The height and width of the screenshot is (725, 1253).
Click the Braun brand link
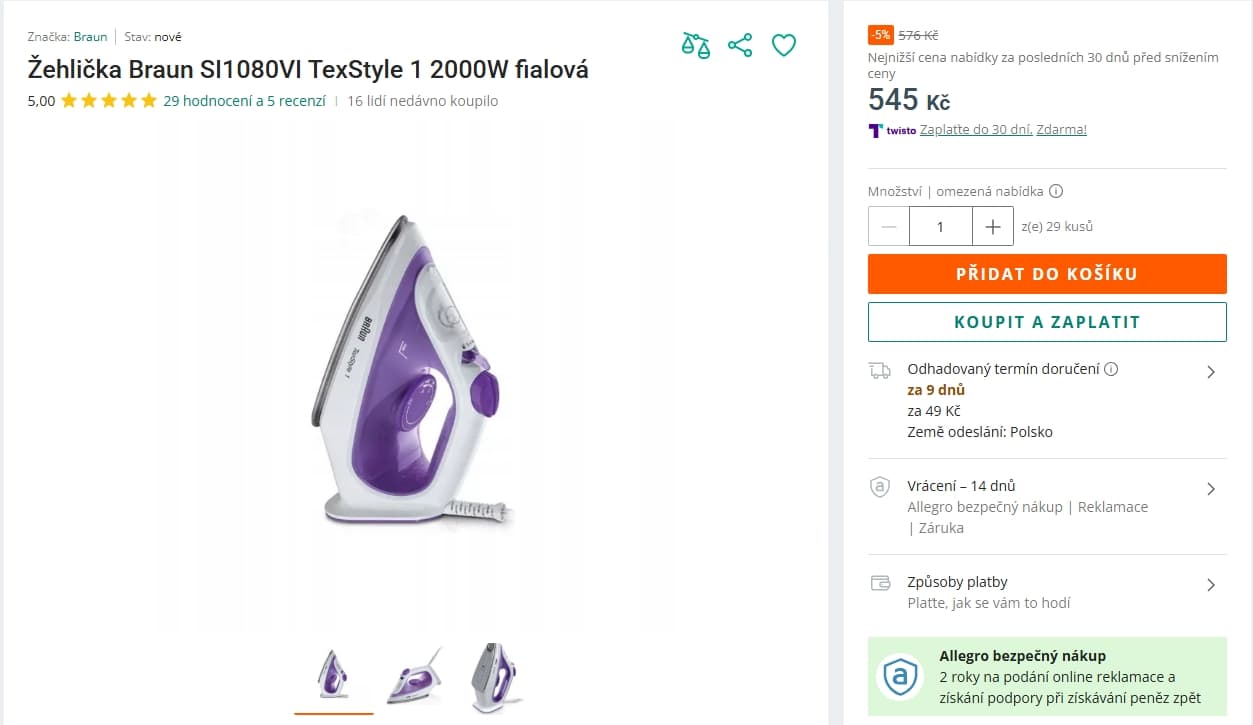click(90, 37)
